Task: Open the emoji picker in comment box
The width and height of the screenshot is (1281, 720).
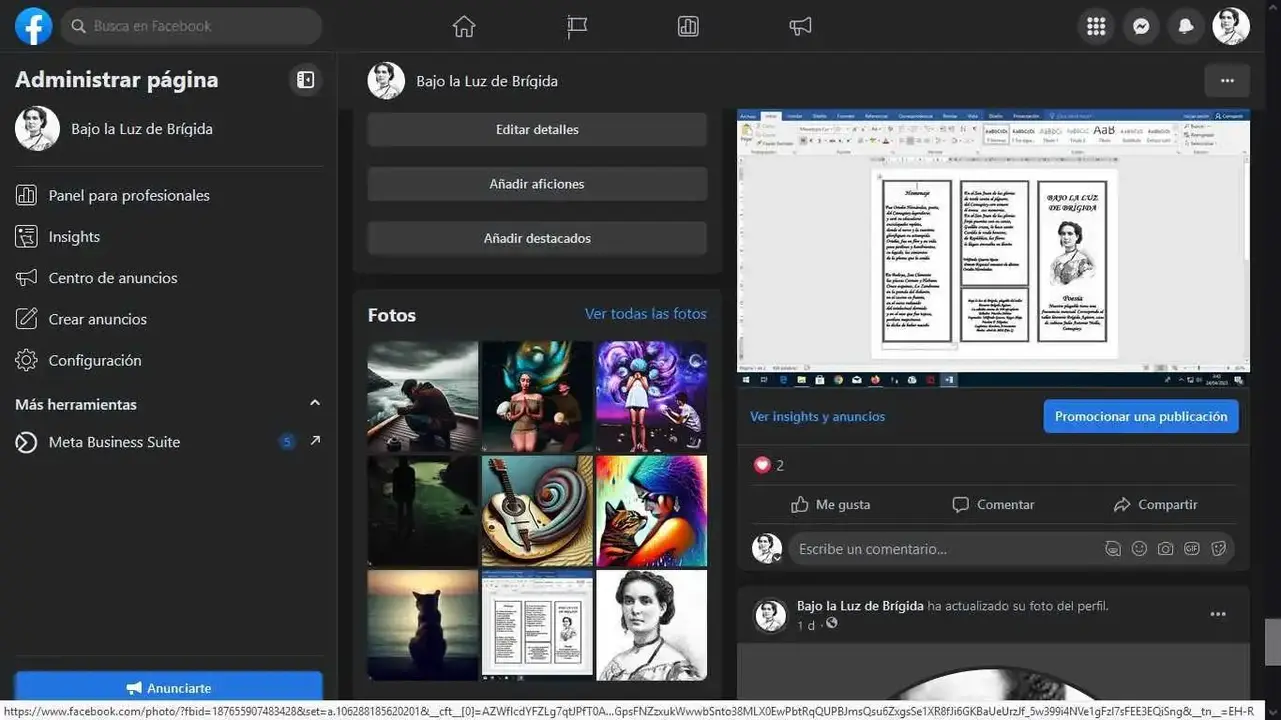Action: pyautogui.click(x=1139, y=549)
